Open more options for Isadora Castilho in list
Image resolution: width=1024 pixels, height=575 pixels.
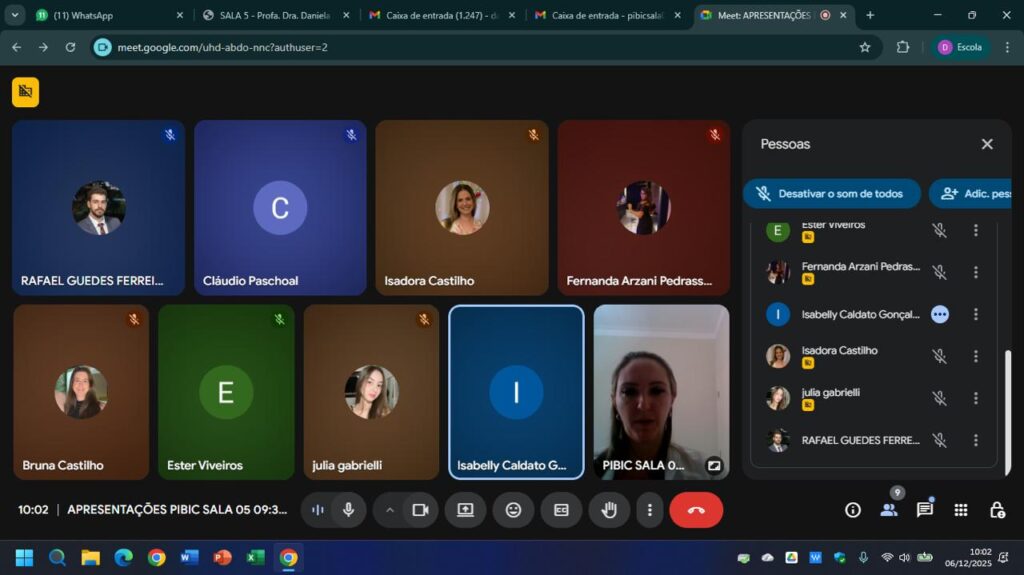(x=976, y=356)
